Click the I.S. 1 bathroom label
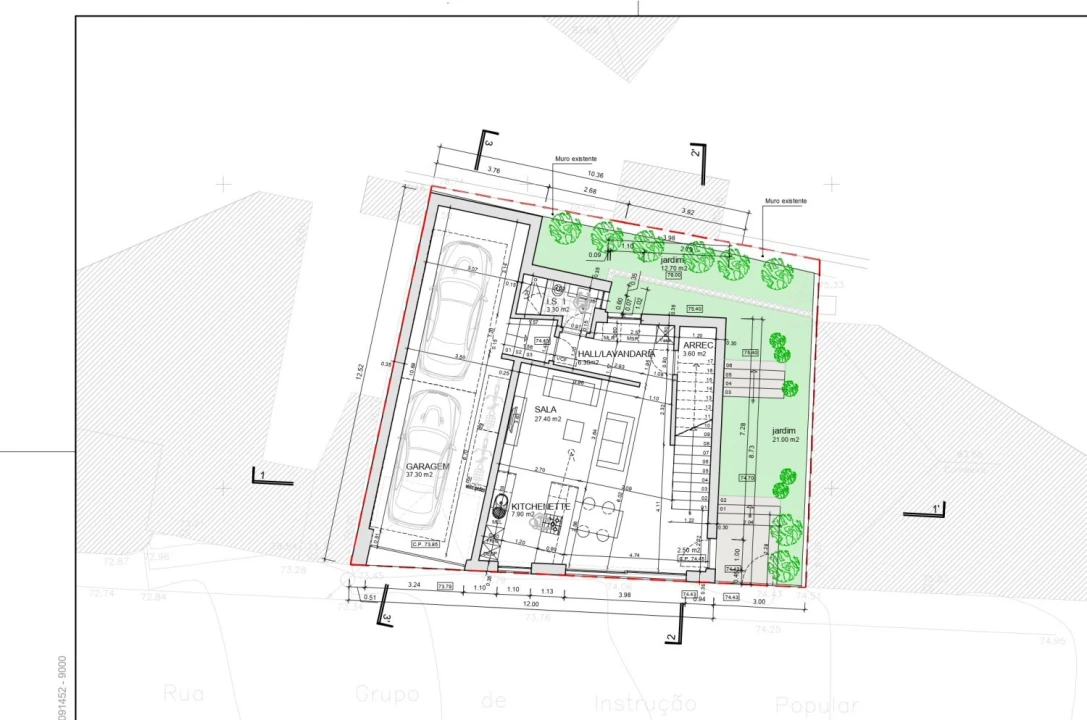The height and width of the screenshot is (720, 1087). pyautogui.click(x=556, y=300)
